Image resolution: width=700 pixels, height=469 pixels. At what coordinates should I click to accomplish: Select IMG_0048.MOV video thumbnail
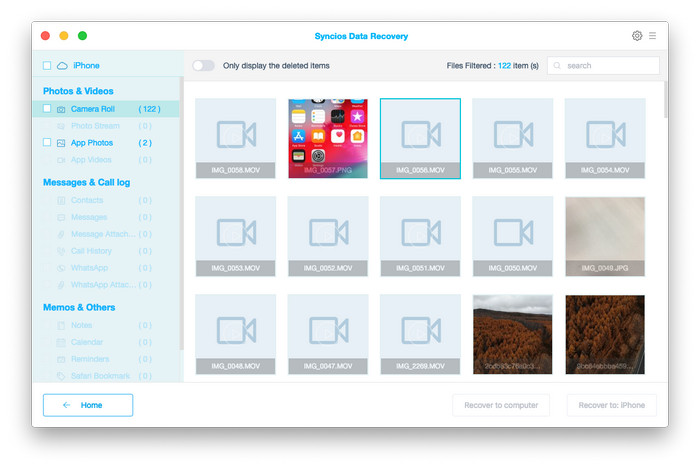pyautogui.click(x=236, y=334)
